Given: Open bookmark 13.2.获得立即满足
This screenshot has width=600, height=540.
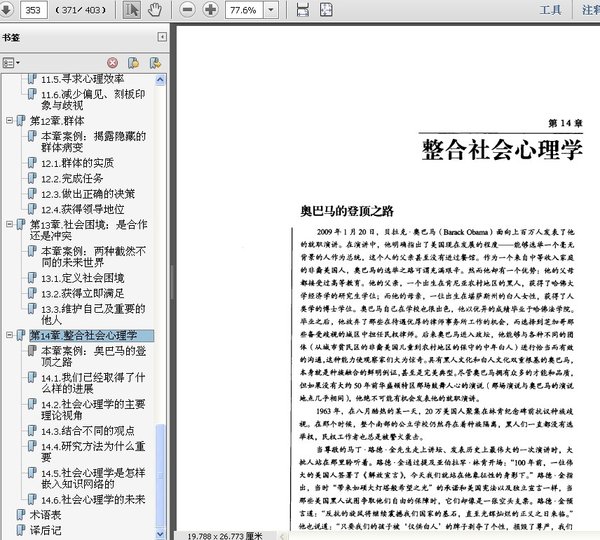Looking at the screenshot, I should [83, 294].
